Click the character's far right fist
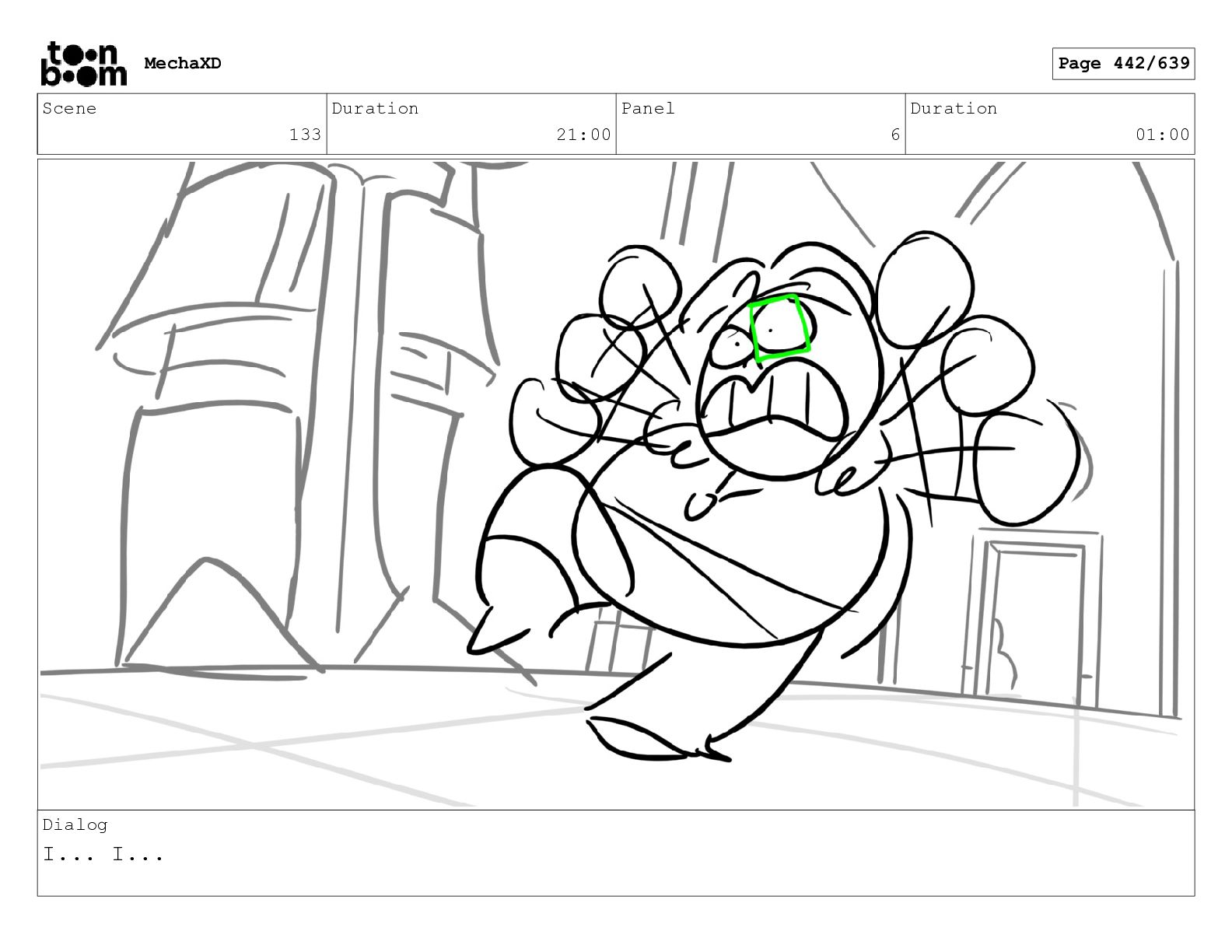 (1027, 467)
